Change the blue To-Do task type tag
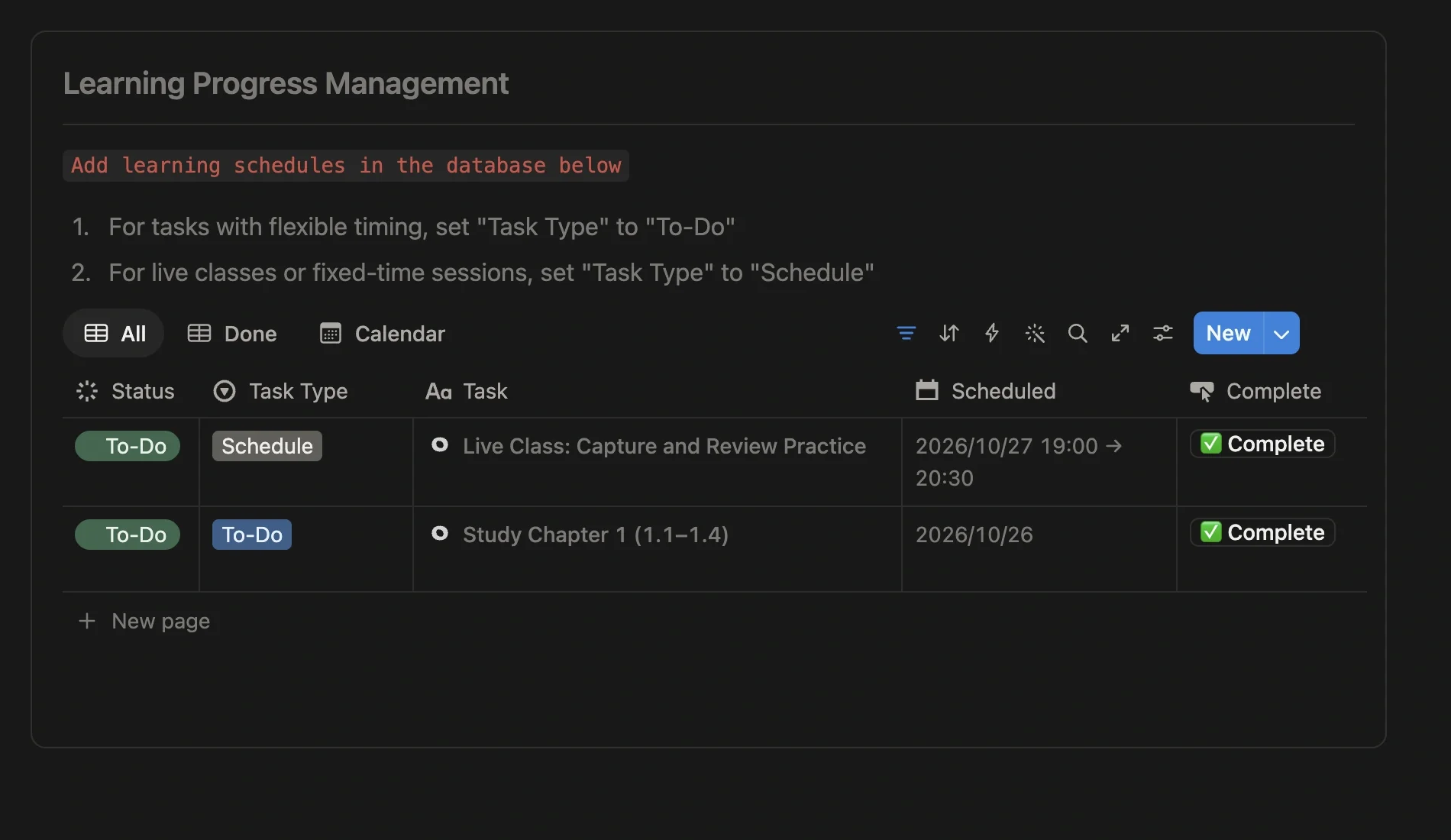The image size is (1451, 840). pyautogui.click(x=252, y=535)
